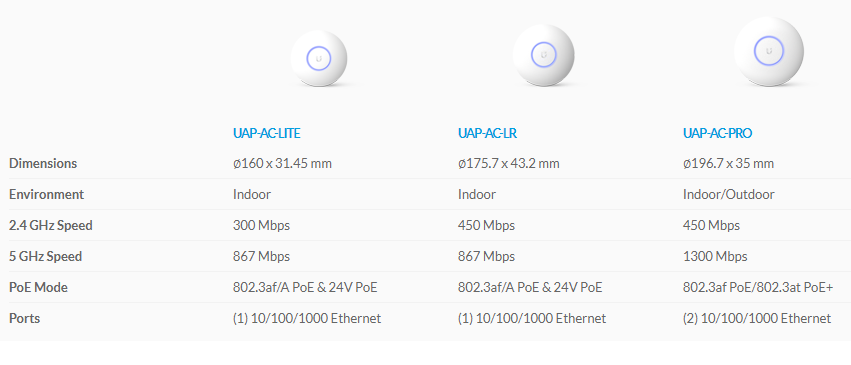The image size is (851, 365).
Task: Click the UAP-AC-LITE access point image
Action: click(319, 59)
